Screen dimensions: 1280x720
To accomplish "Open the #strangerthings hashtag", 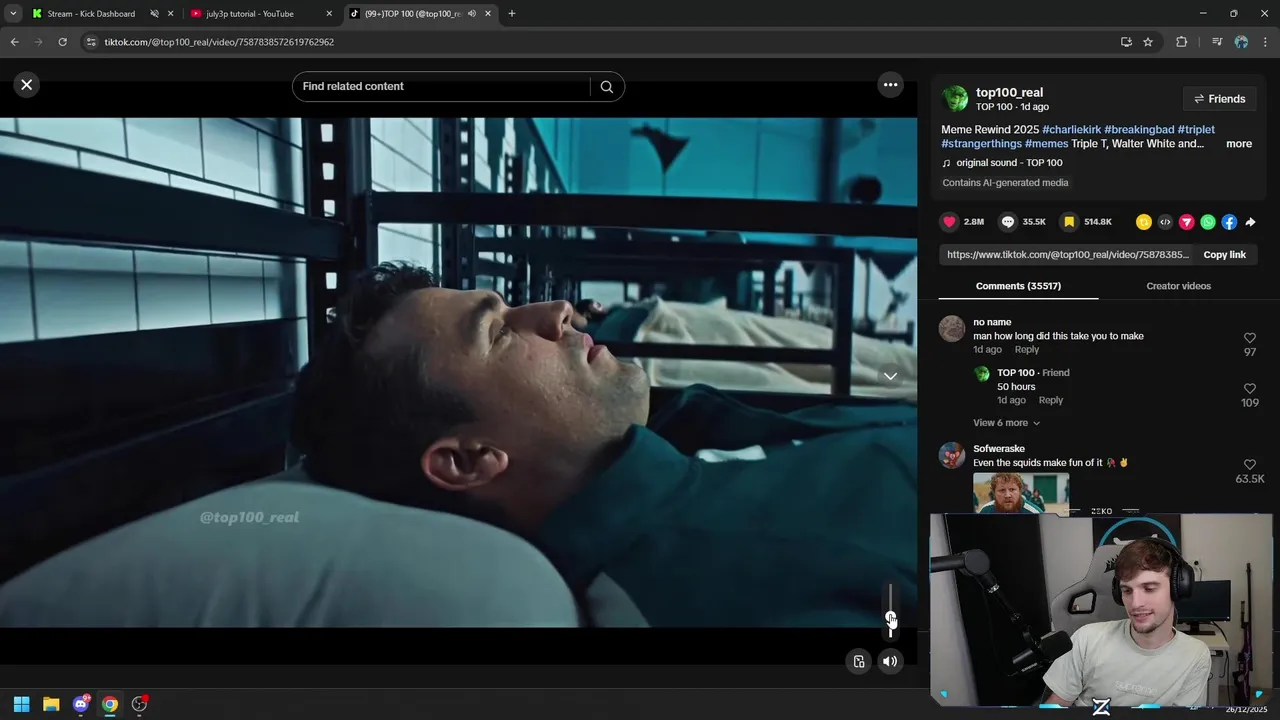I will tap(981, 144).
